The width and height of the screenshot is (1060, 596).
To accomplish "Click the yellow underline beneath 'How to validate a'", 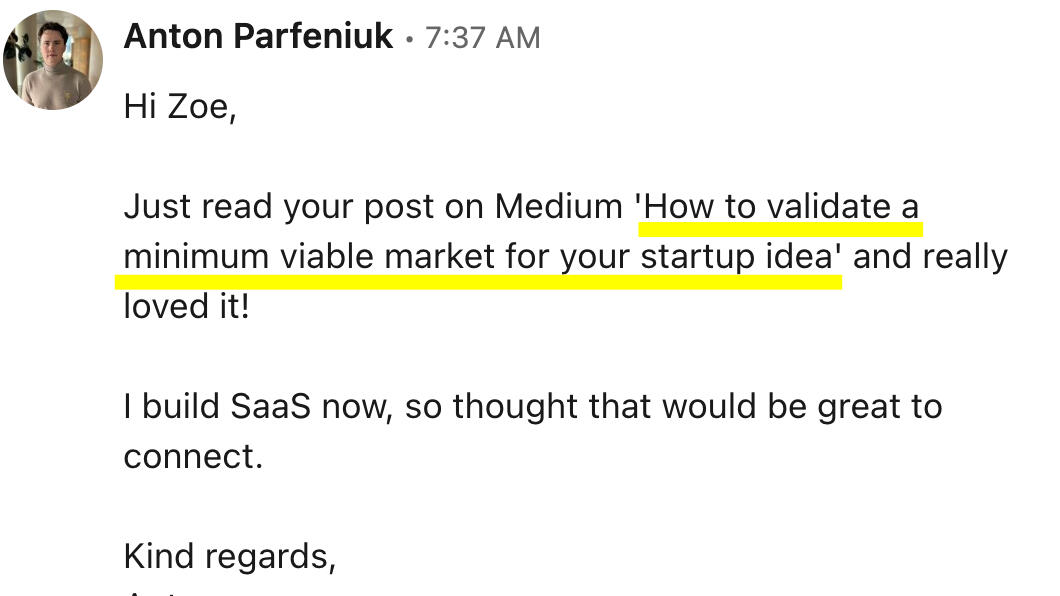I will coord(780,228).
